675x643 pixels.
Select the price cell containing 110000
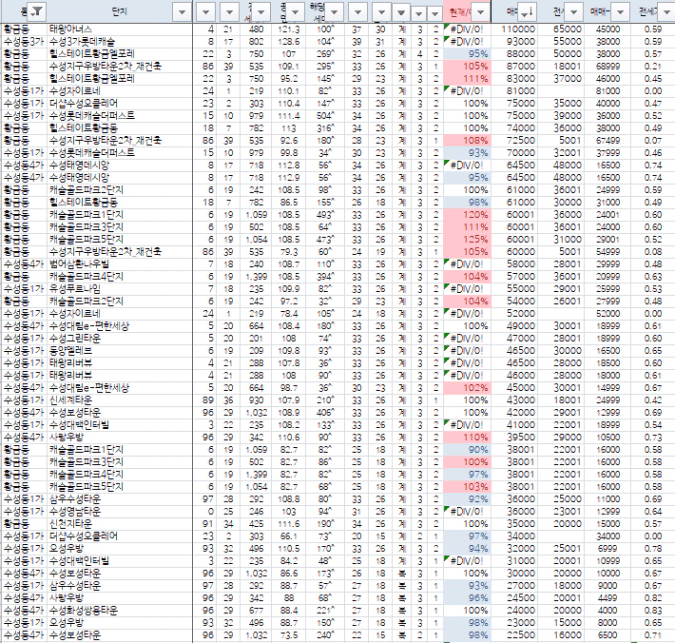tap(520, 30)
